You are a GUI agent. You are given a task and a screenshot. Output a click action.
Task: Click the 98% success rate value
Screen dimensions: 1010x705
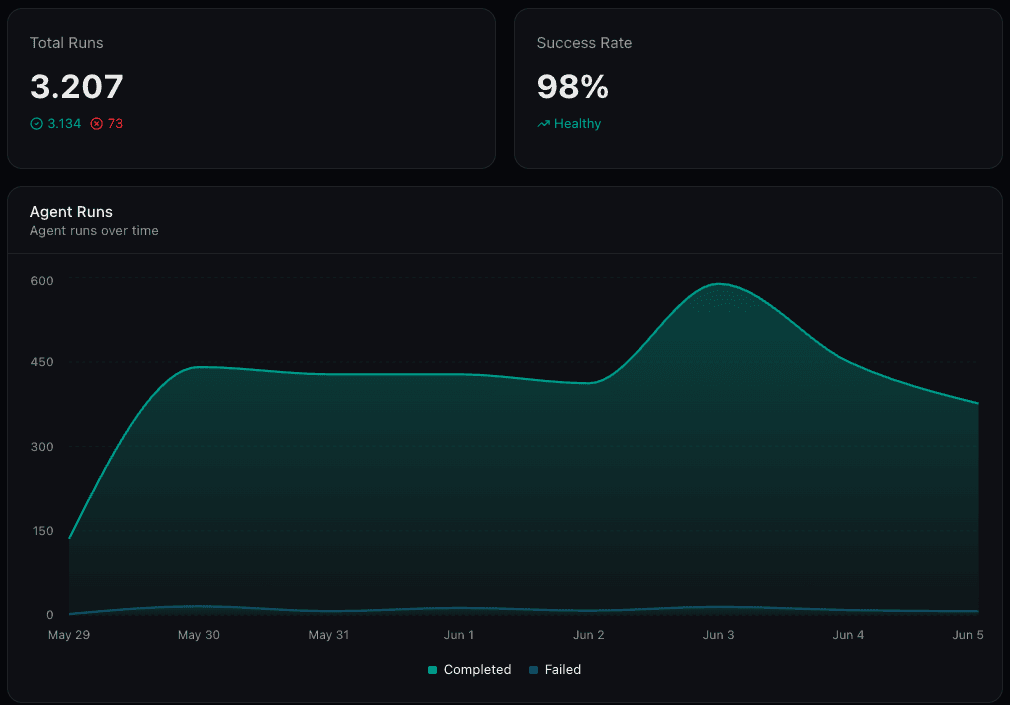pos(573,87)
